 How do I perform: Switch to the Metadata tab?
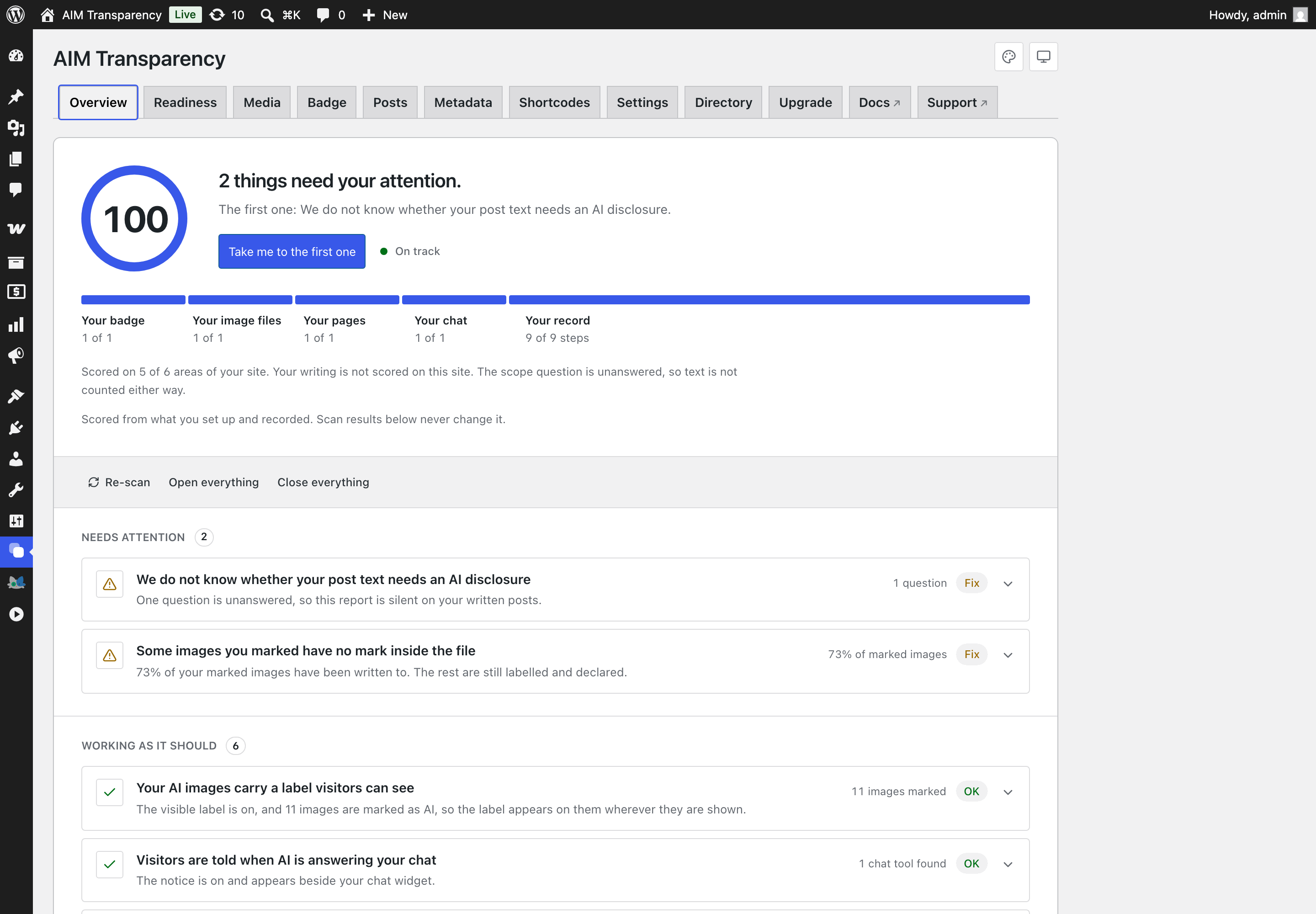click(463, 102)
